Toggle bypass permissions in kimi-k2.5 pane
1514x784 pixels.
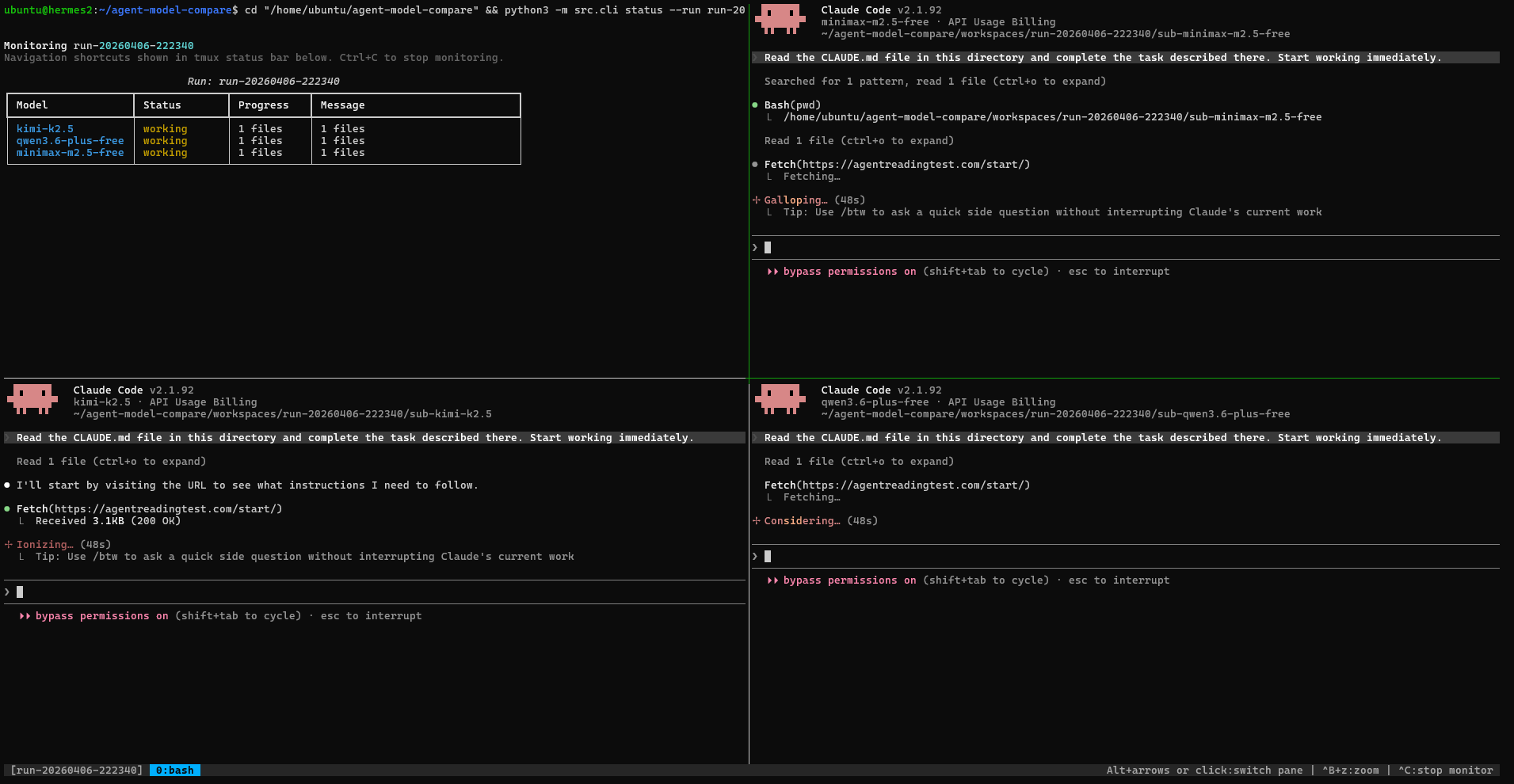coord(93,616)
